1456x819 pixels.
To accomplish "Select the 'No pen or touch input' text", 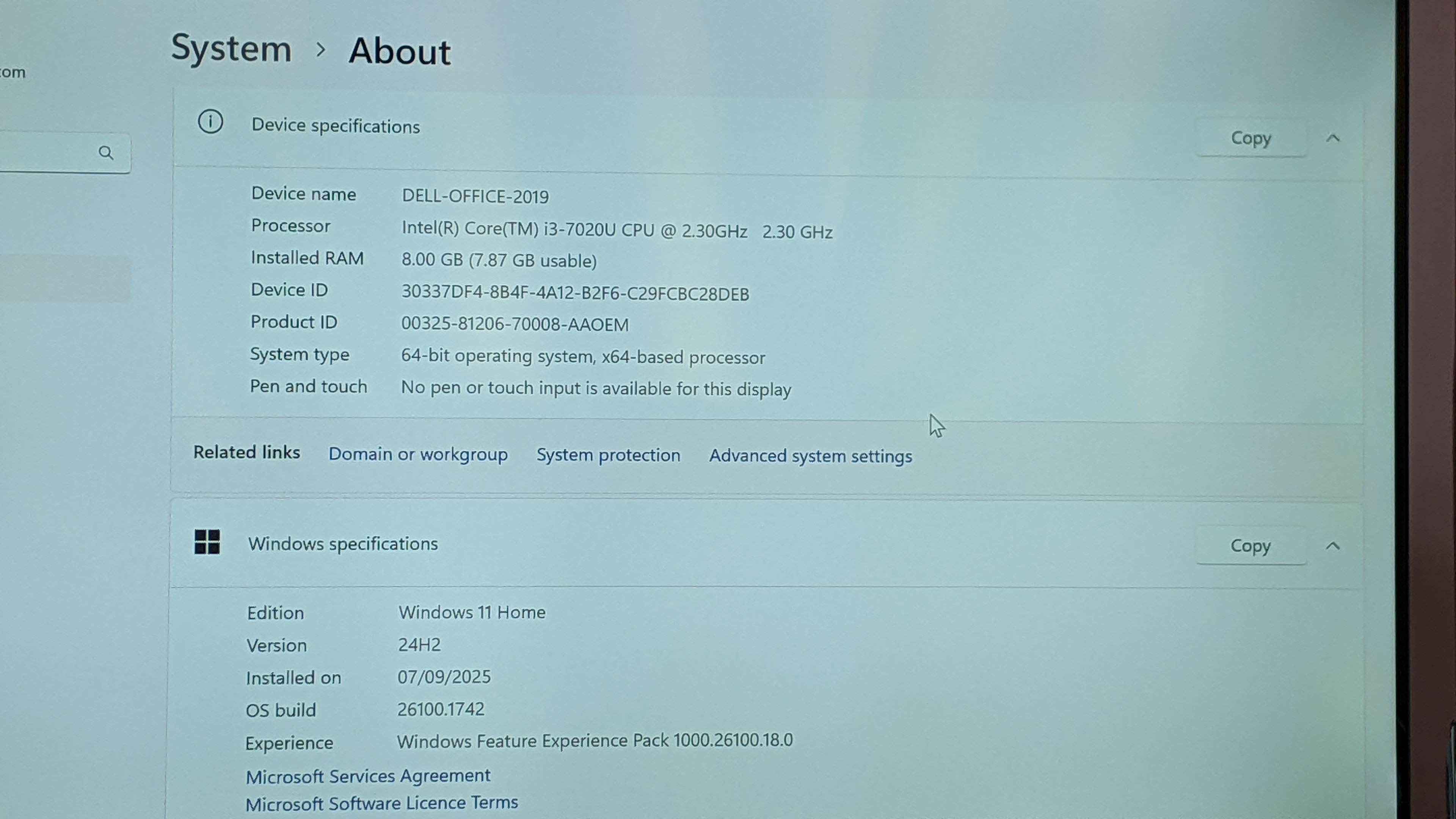I will (596, 388).
